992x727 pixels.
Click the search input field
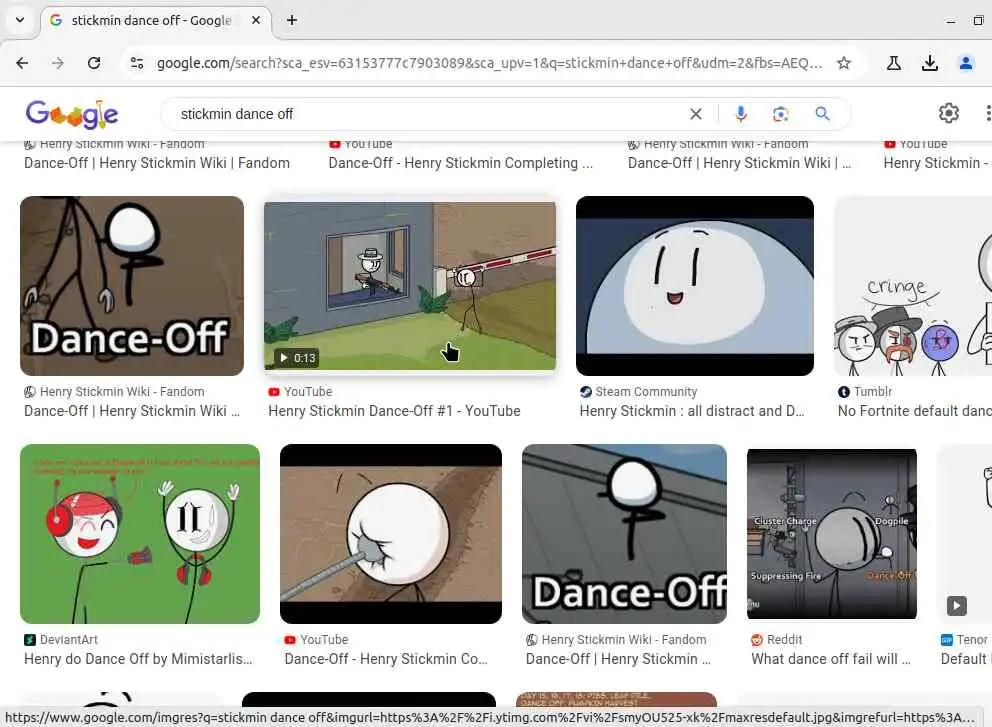(x=430, y=114)
